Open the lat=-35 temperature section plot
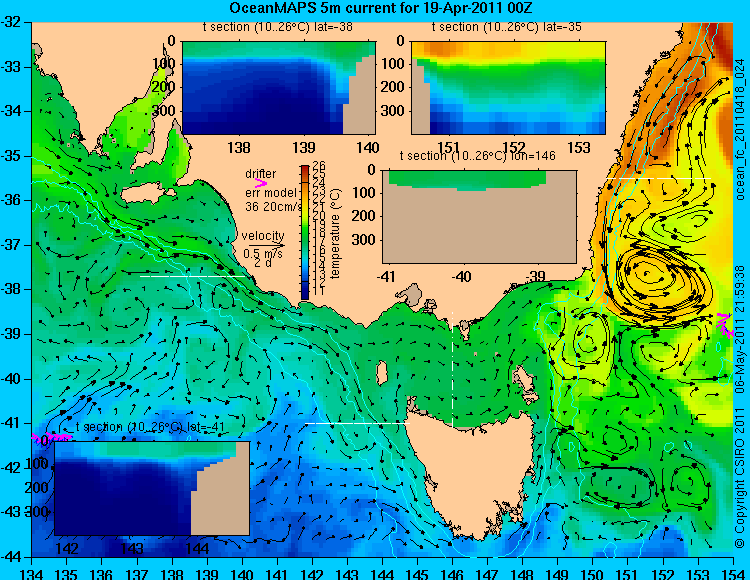This screenshot has height=580, width=750. coord(508,88)
